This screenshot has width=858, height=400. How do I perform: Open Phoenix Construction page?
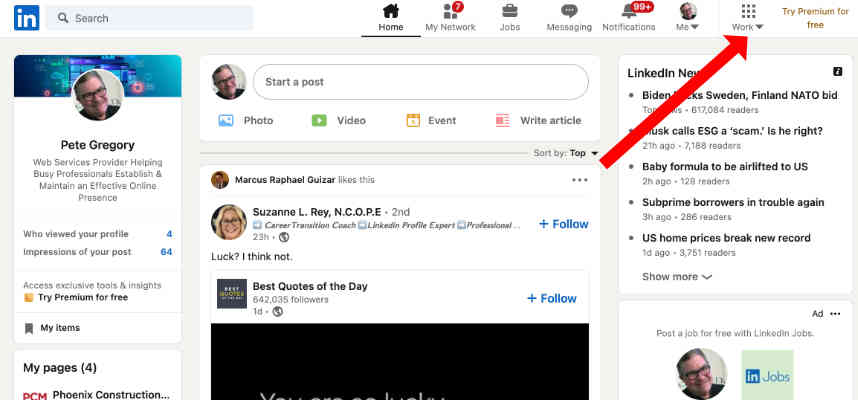(111, 395)
